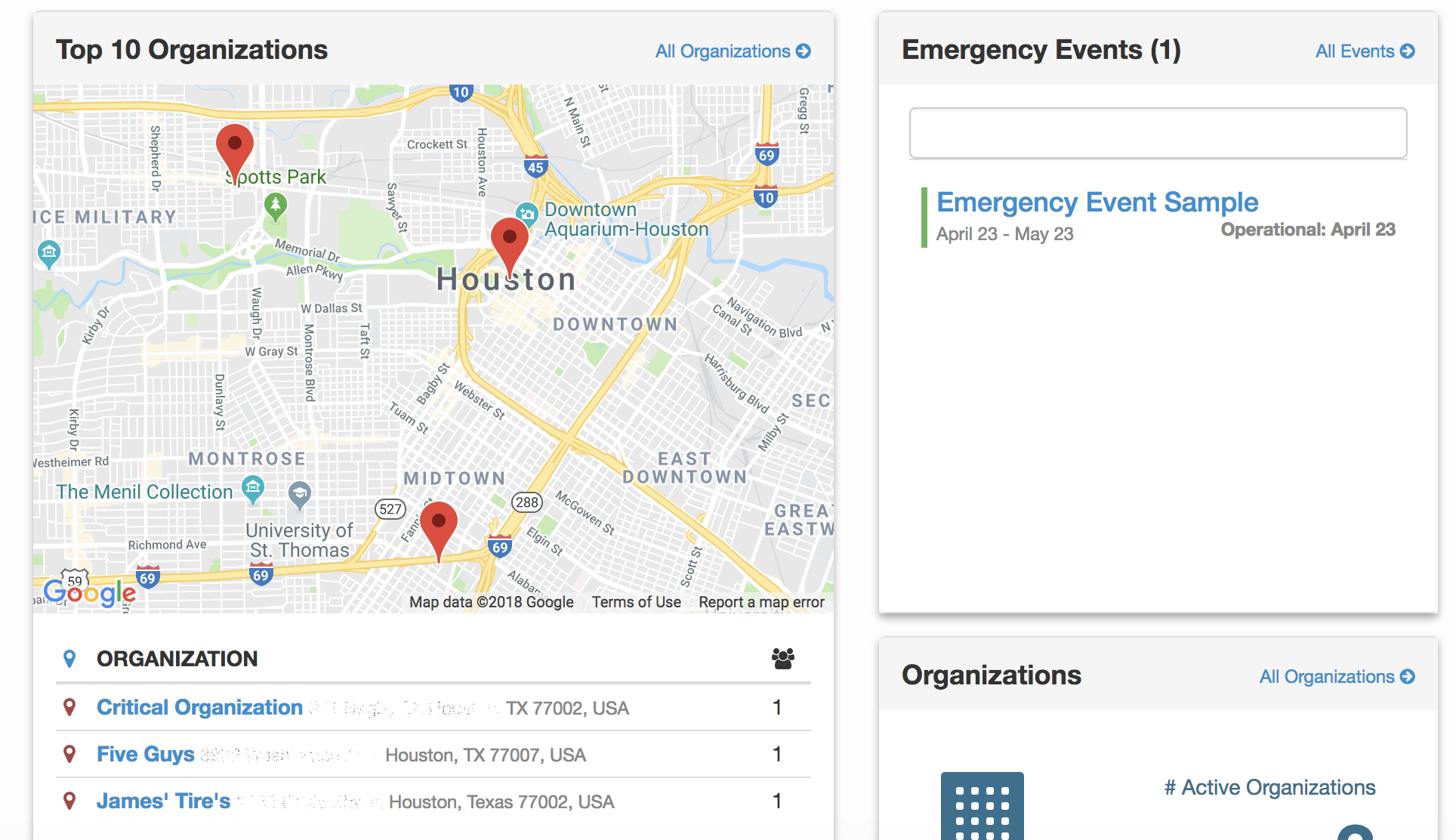The height and width of the screenshot is (840, 1456).
Task: Click route 288 shield on map
Action: pos(527,502)
